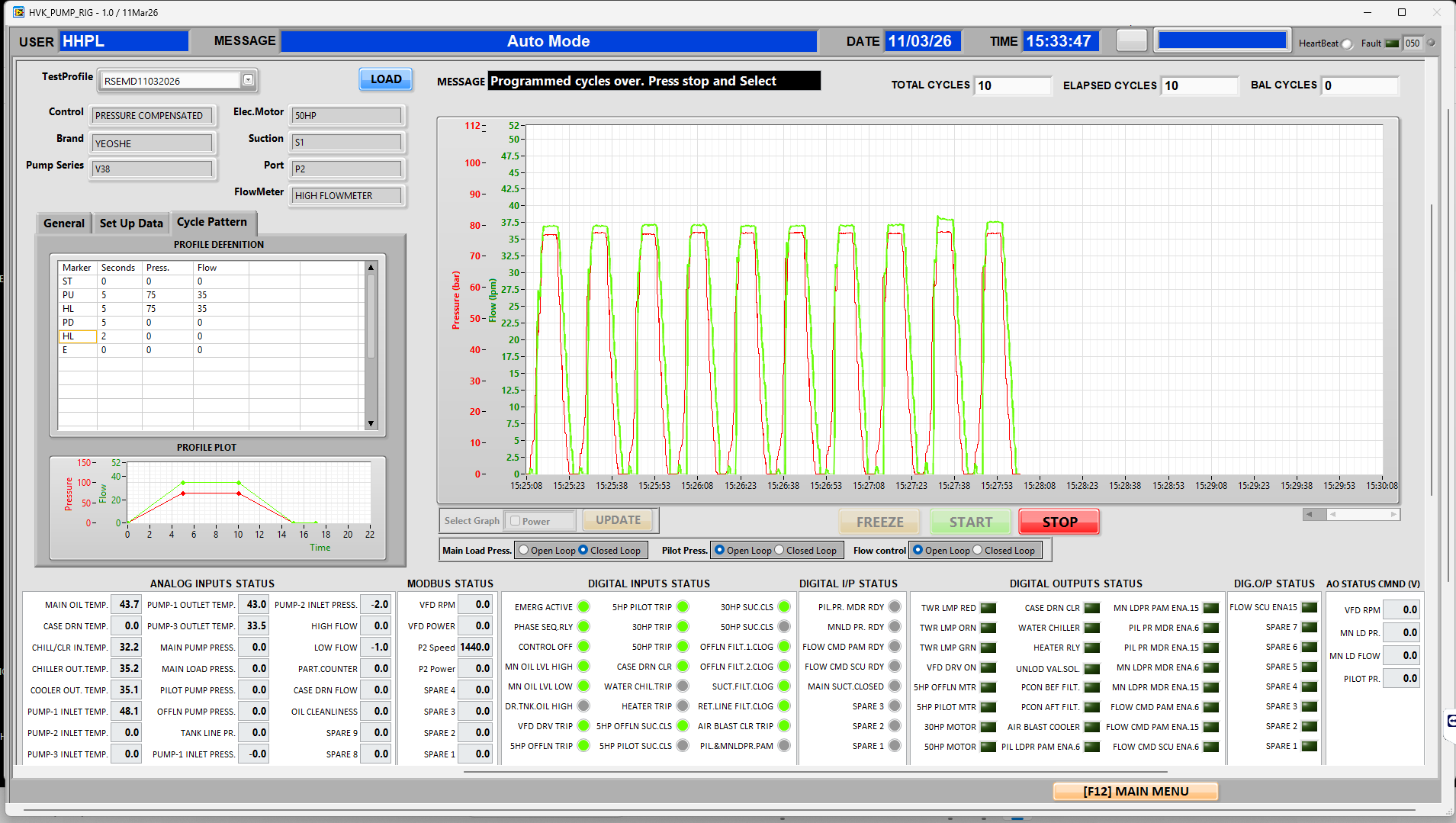Select Closed Loop for Flow control
Viewport: 1456px width, 823px height.
coord(977,550)
